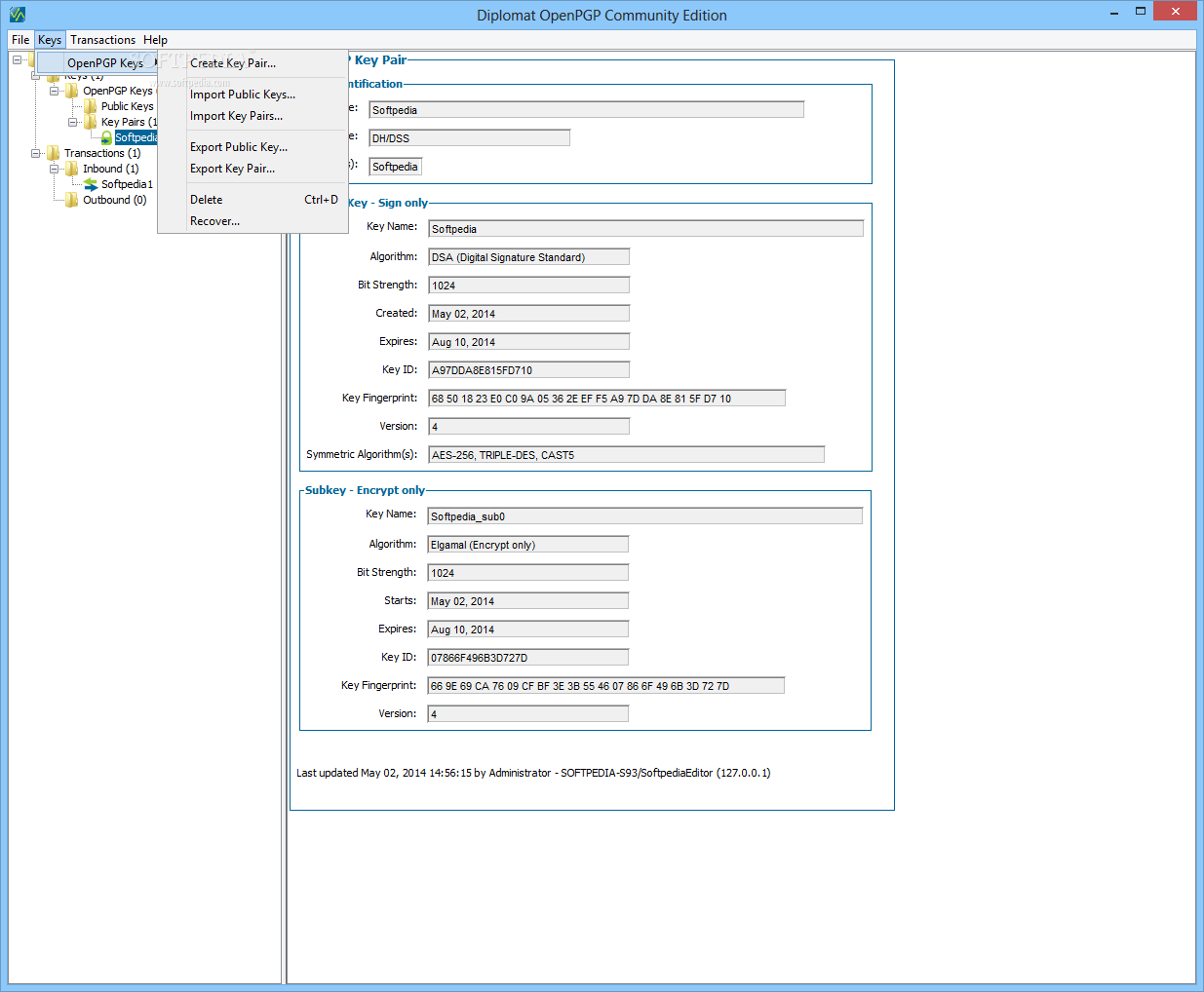Click the Subkey Bit Strength field
1204x992 pixels.
[x=527, y=573]
